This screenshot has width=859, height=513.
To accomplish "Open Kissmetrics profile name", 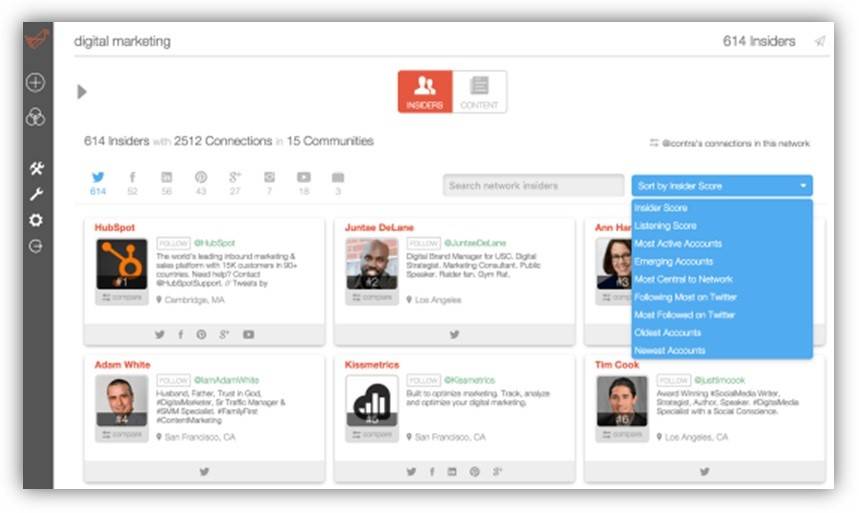I will tap(372, 364).
